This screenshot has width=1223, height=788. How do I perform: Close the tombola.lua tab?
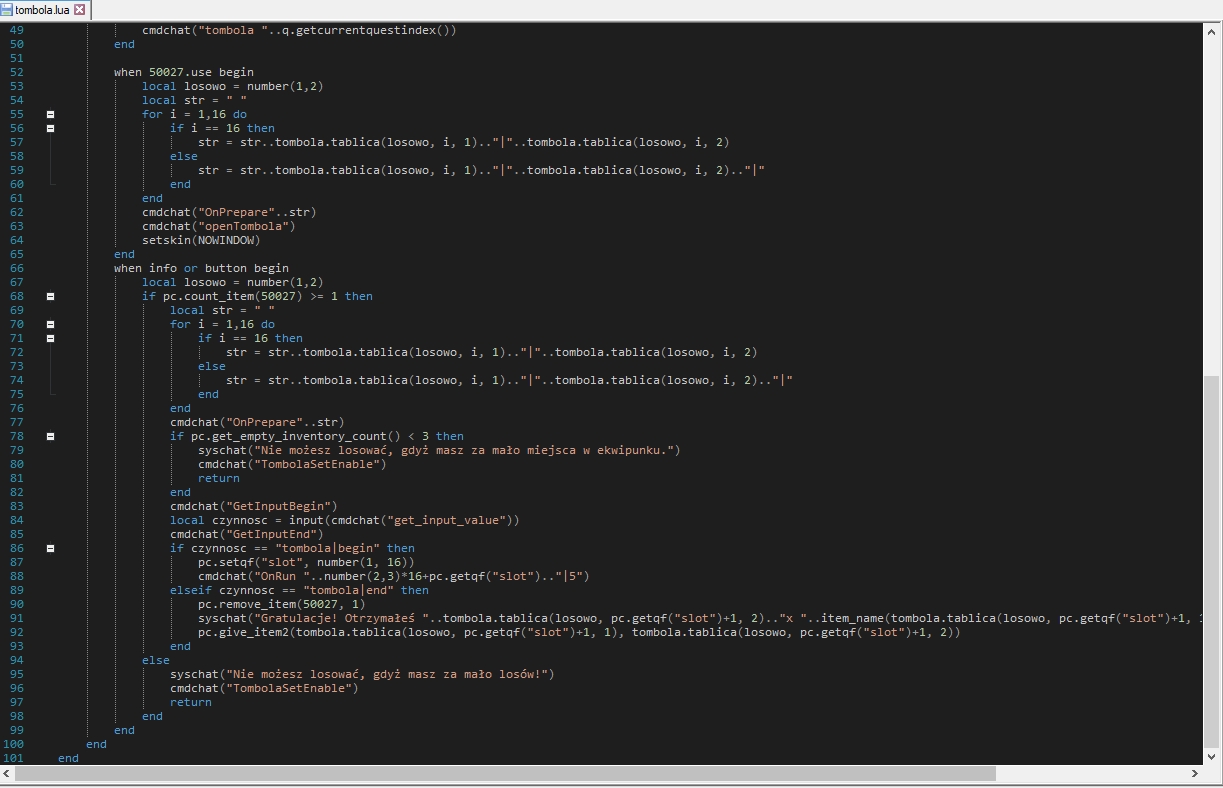[x=80, y=9]
